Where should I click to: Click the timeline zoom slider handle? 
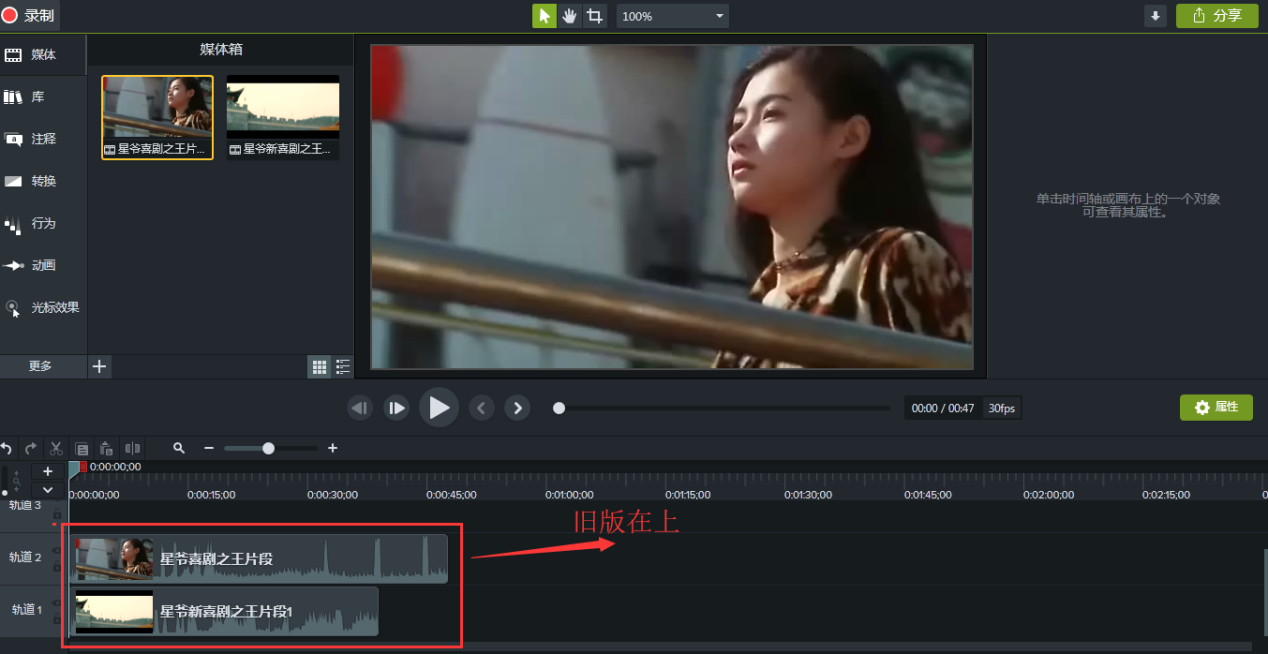coord(268,449)
